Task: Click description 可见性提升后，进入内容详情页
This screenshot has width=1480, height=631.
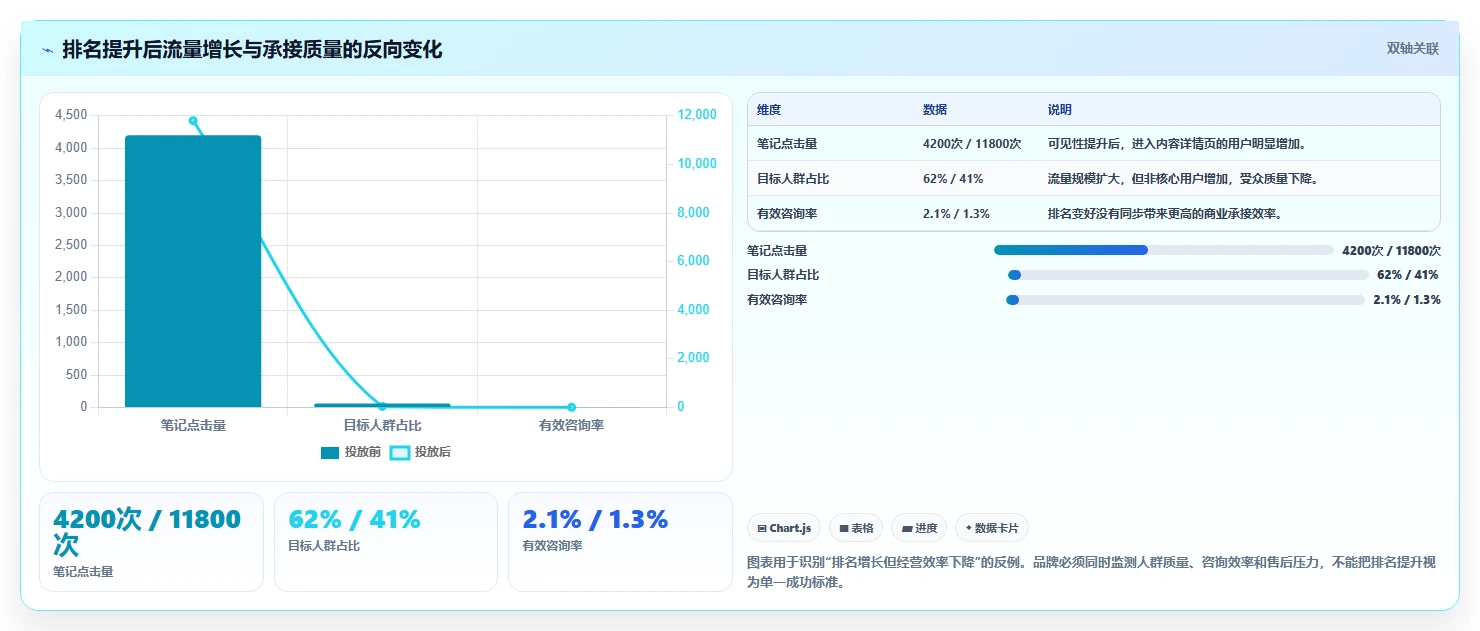Action: point(1177,144)
